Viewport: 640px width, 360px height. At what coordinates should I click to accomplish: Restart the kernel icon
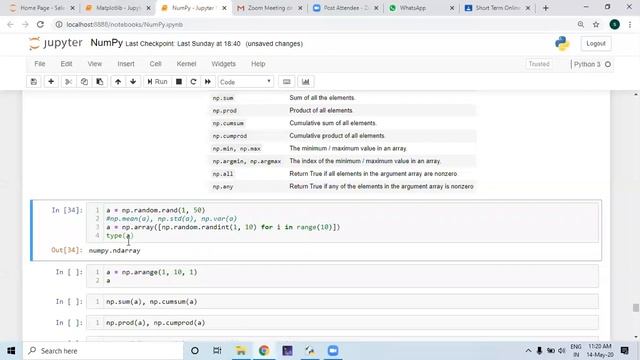[193, 82]
